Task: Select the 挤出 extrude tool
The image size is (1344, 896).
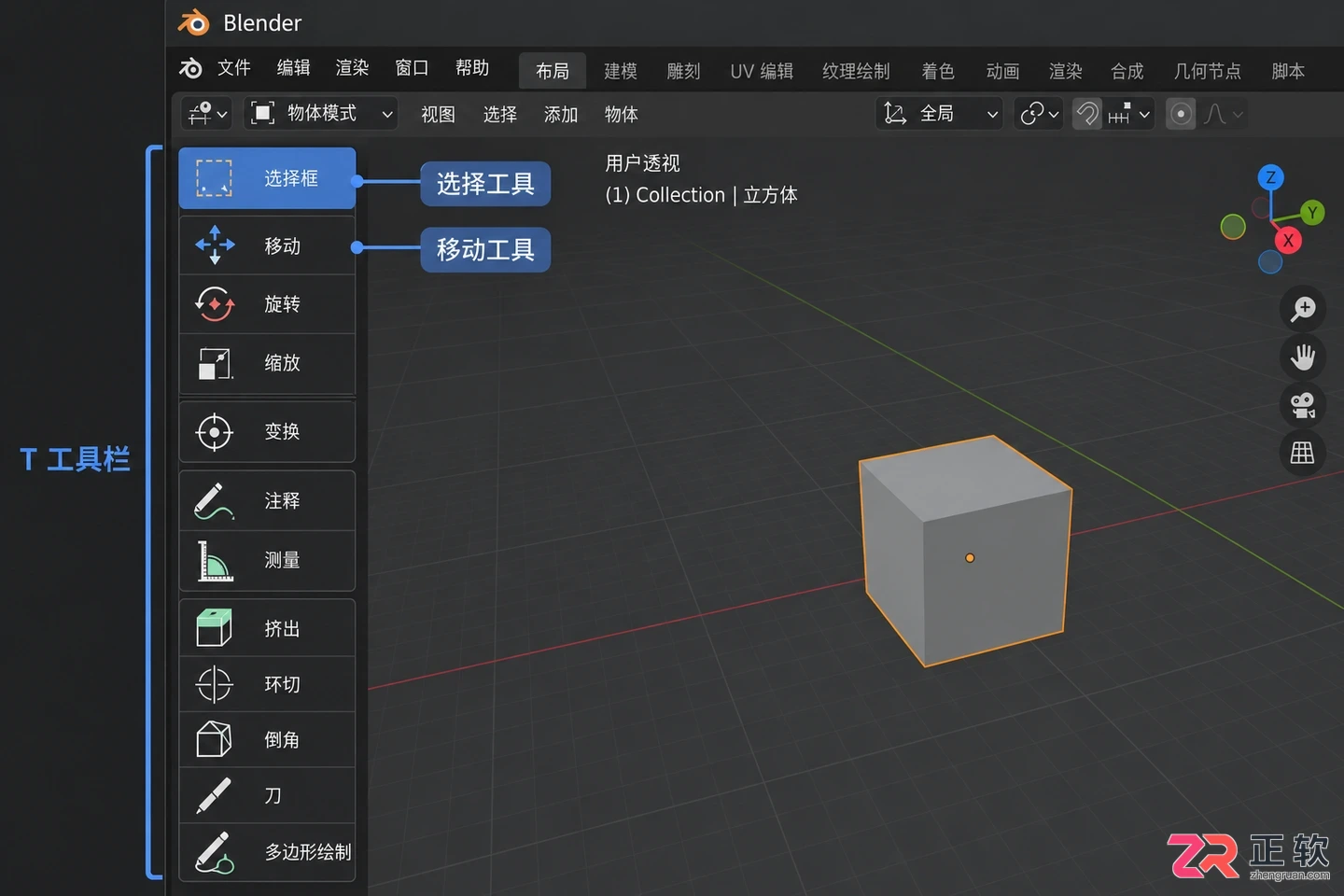Action: click(x=267, y=628)
